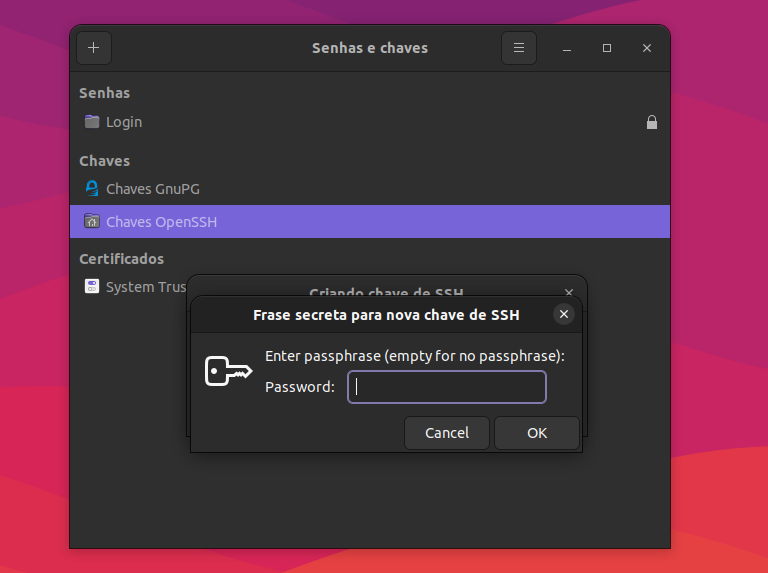Click the OpenSSH home-folder icon
The width and height of the screenshot is (768, 573).
pos(92,221)
